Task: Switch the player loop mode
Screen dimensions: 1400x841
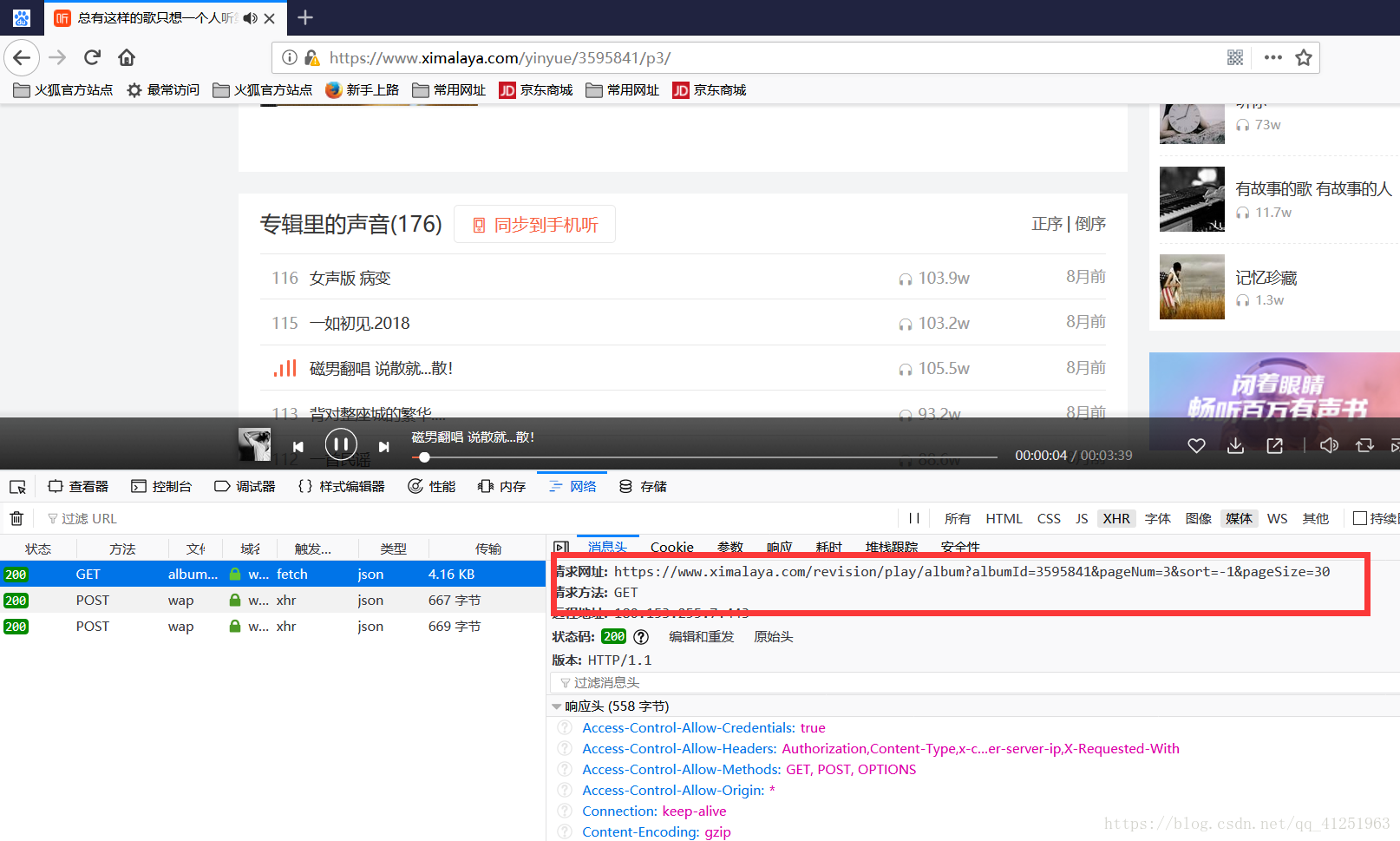Action: (1364, 445)
